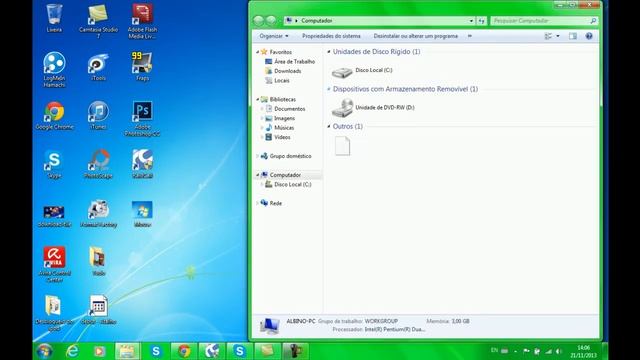Open Adobe Flash Media Live shortcut
640x360 pixels.
142,20
